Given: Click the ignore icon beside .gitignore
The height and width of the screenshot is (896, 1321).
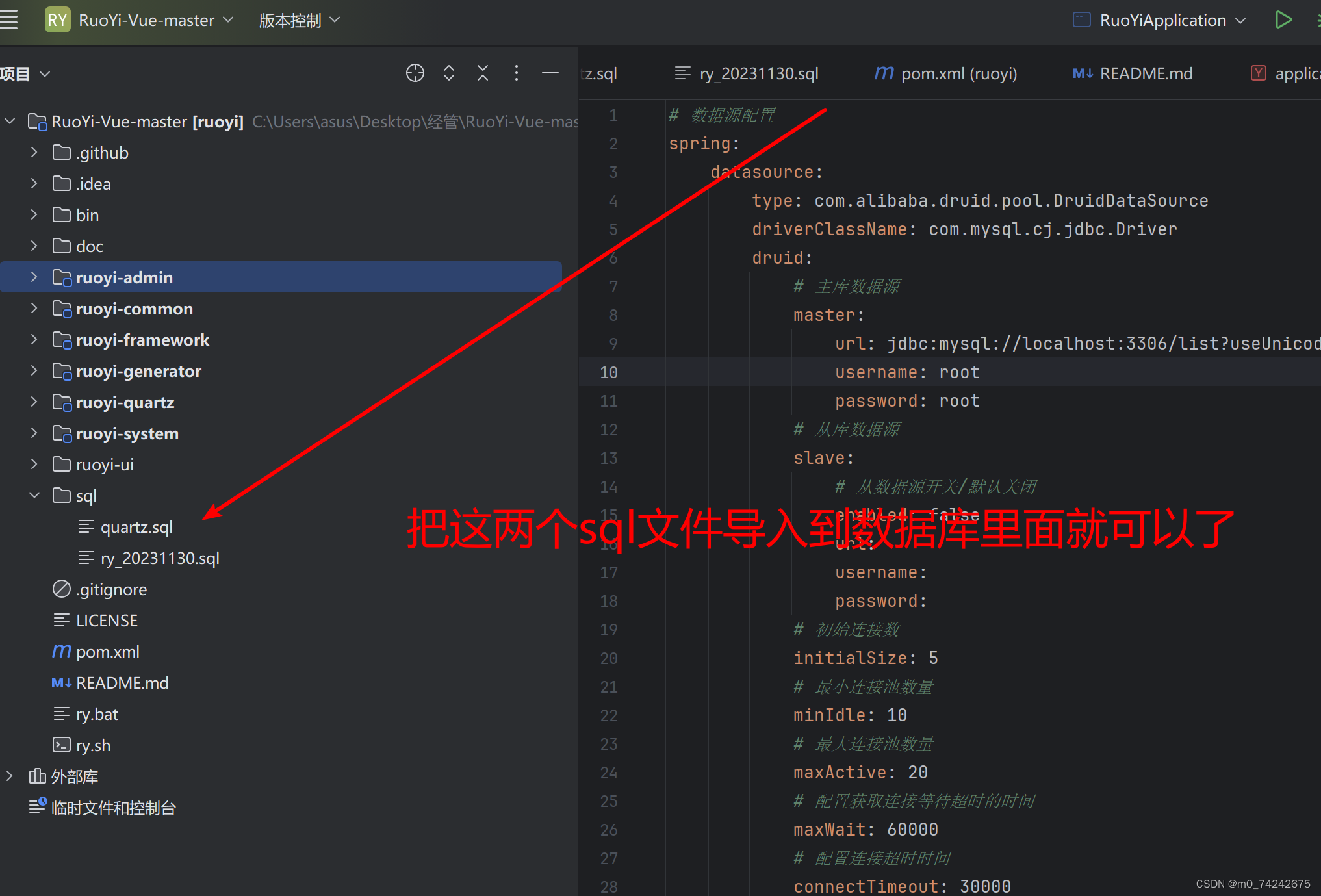Looking at the screenshot, I should [62, 589].
